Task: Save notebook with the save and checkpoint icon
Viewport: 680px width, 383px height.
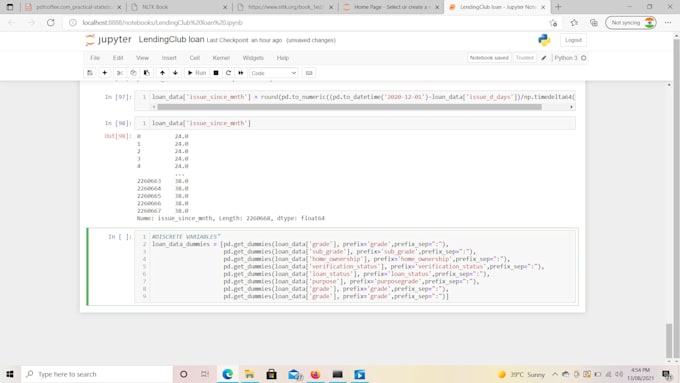Action: [x=90, y=73]
